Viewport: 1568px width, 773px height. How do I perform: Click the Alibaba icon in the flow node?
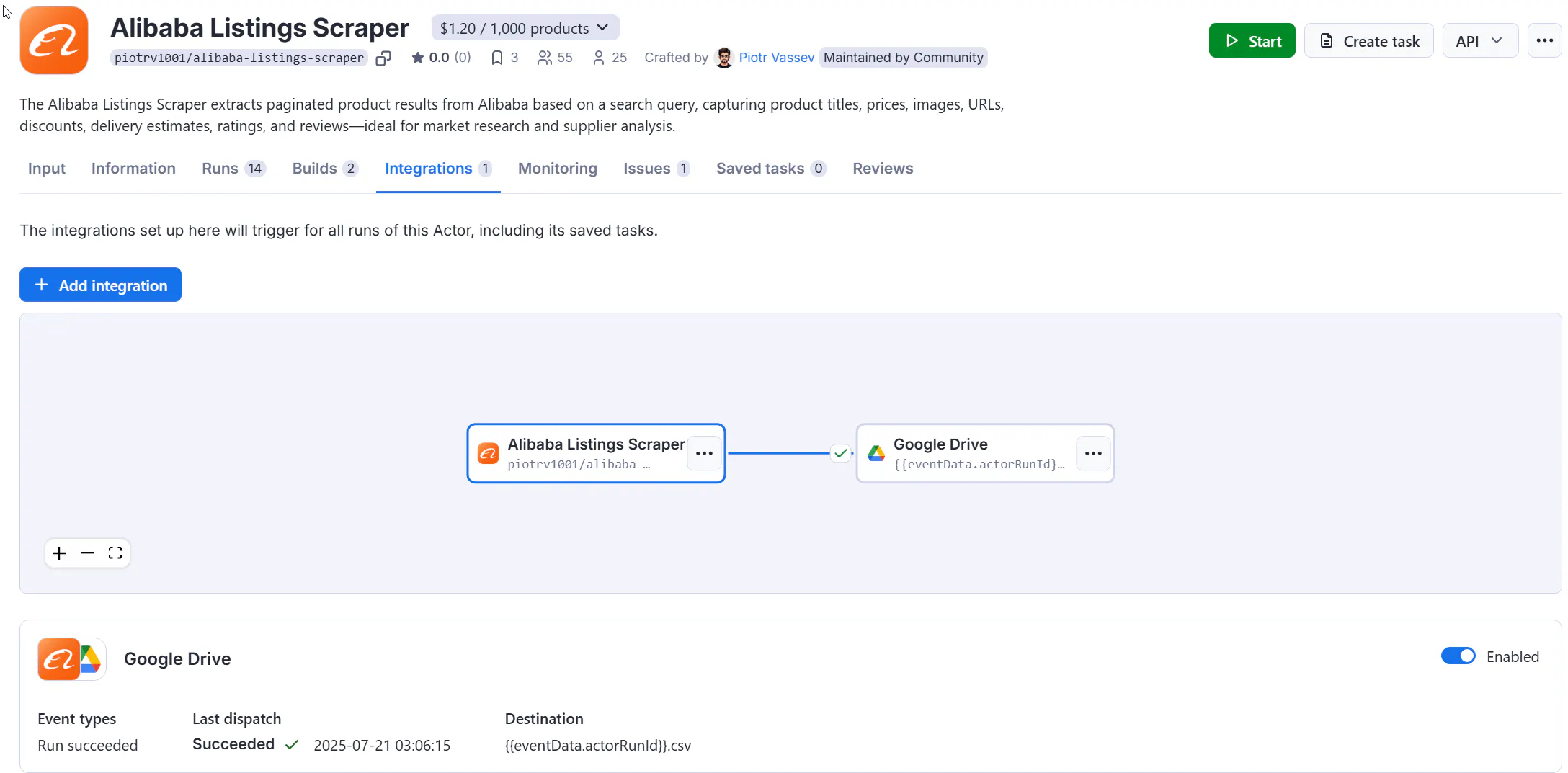tap(488, 453)
